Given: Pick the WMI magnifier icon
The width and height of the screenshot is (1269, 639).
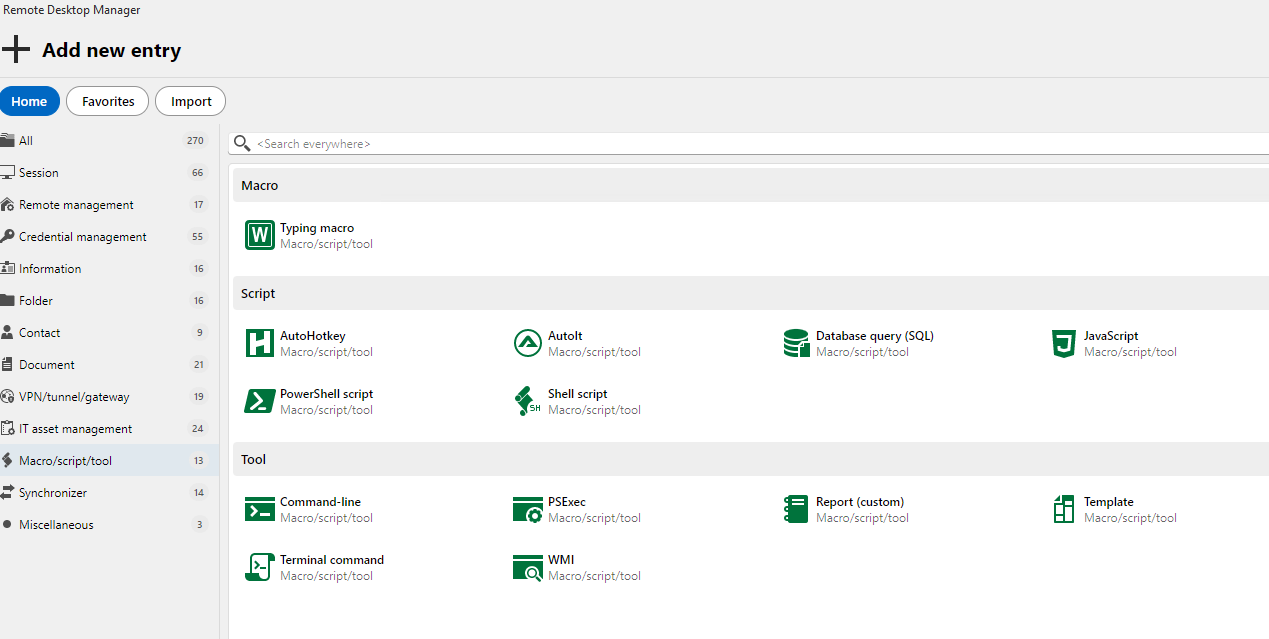Looking at the screenshot, I should click(x=528, y=567).
